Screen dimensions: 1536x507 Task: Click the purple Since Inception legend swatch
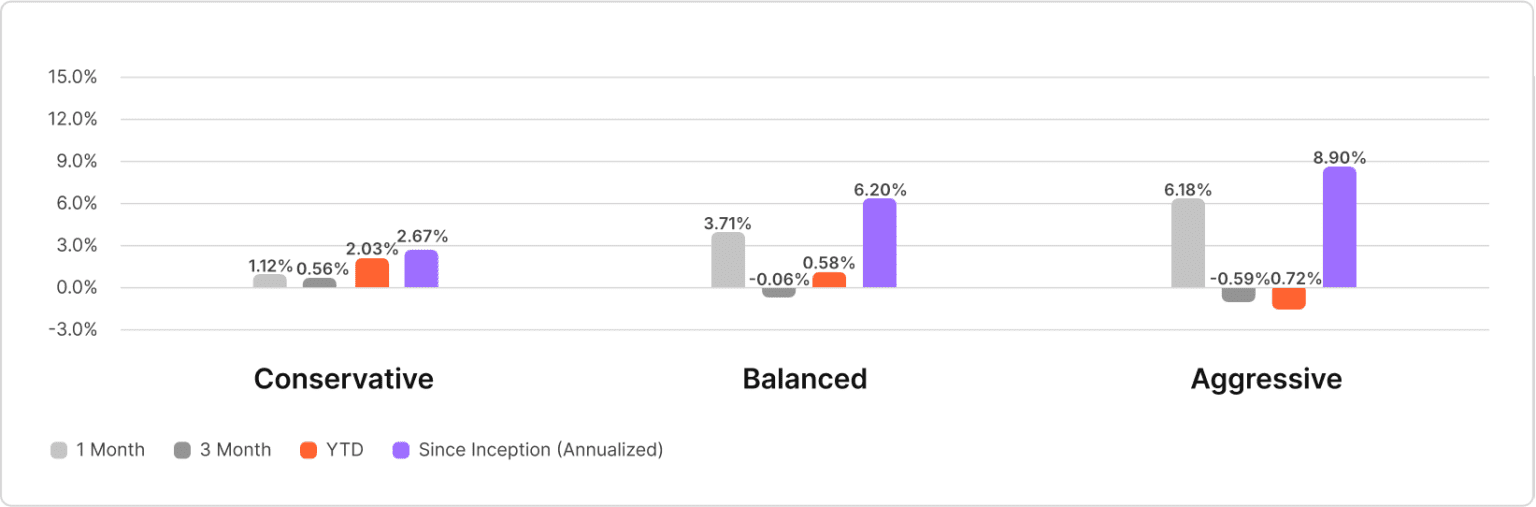click(401, 450)
